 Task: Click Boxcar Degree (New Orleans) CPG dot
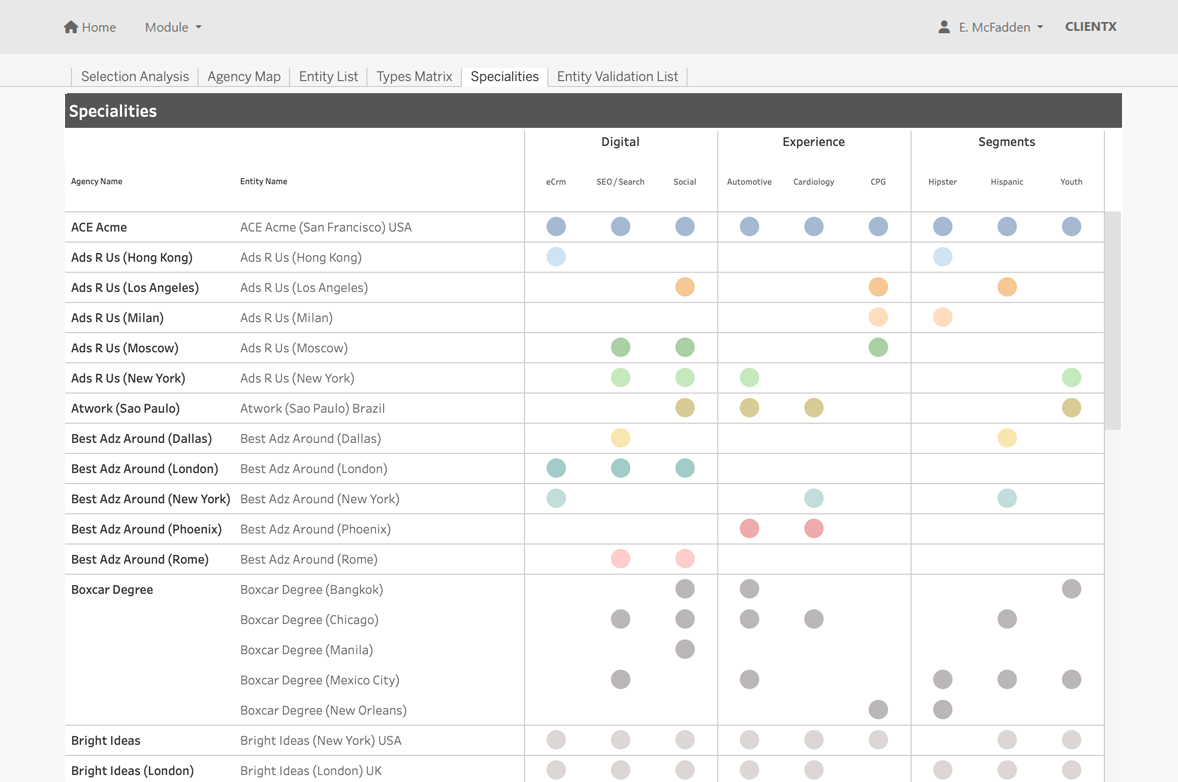[x=878, y=709]
